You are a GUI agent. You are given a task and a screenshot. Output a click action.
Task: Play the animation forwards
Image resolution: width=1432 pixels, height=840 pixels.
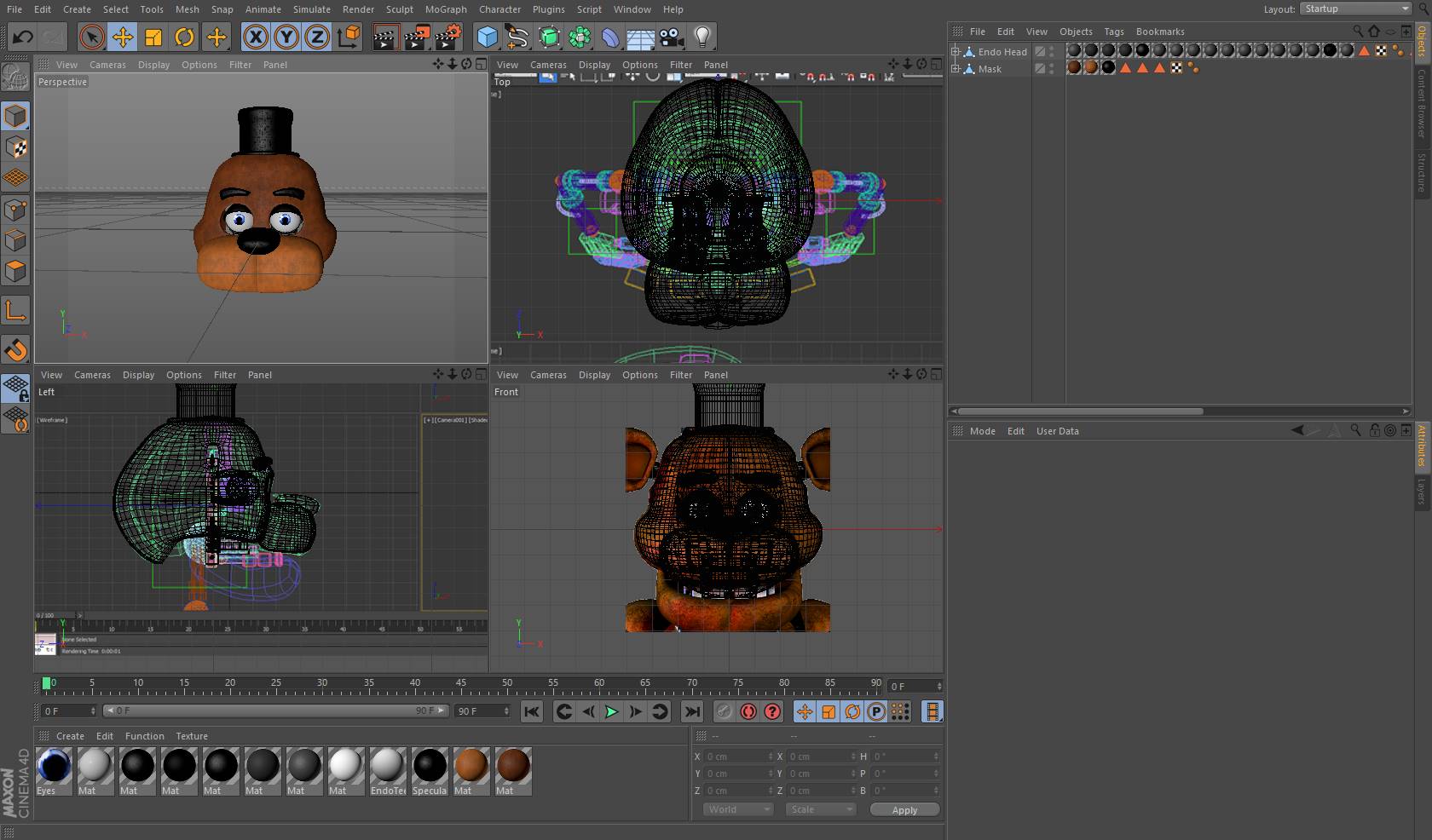(x=611, y=711)
